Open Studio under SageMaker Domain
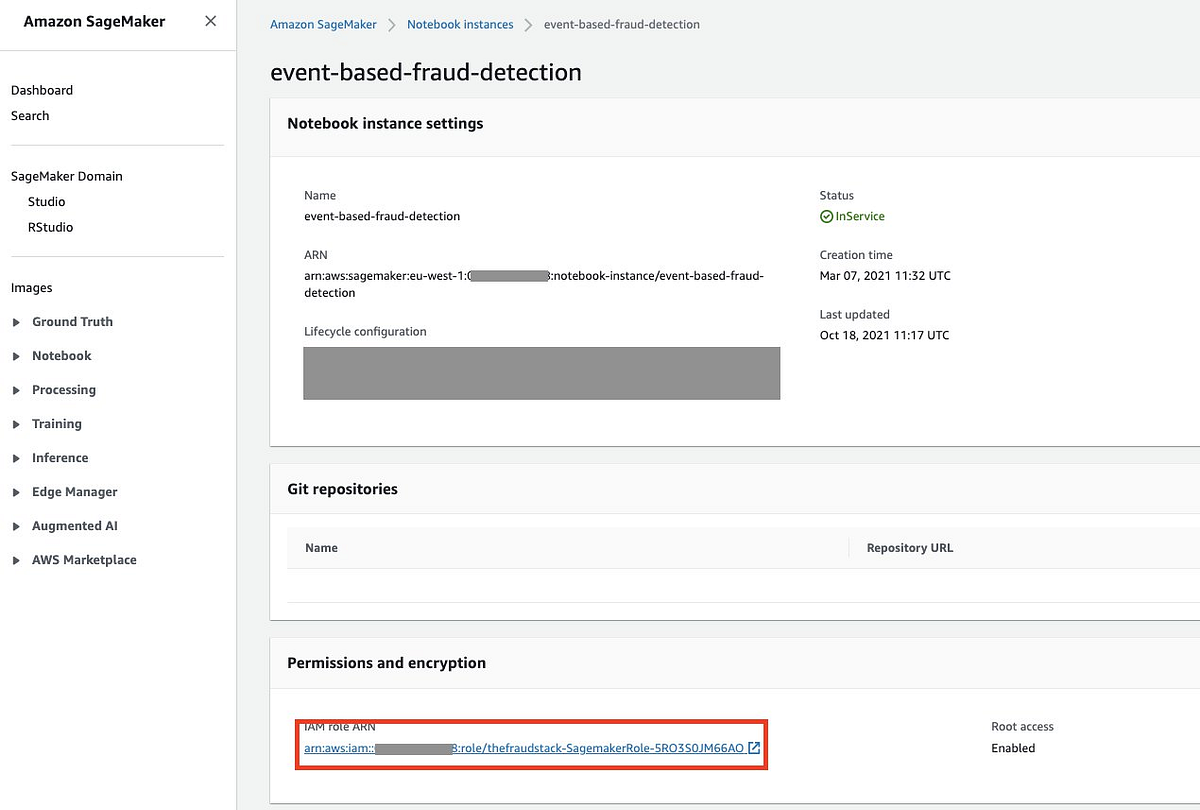This screenshot has height=810, width=1200. click(46, 201)
